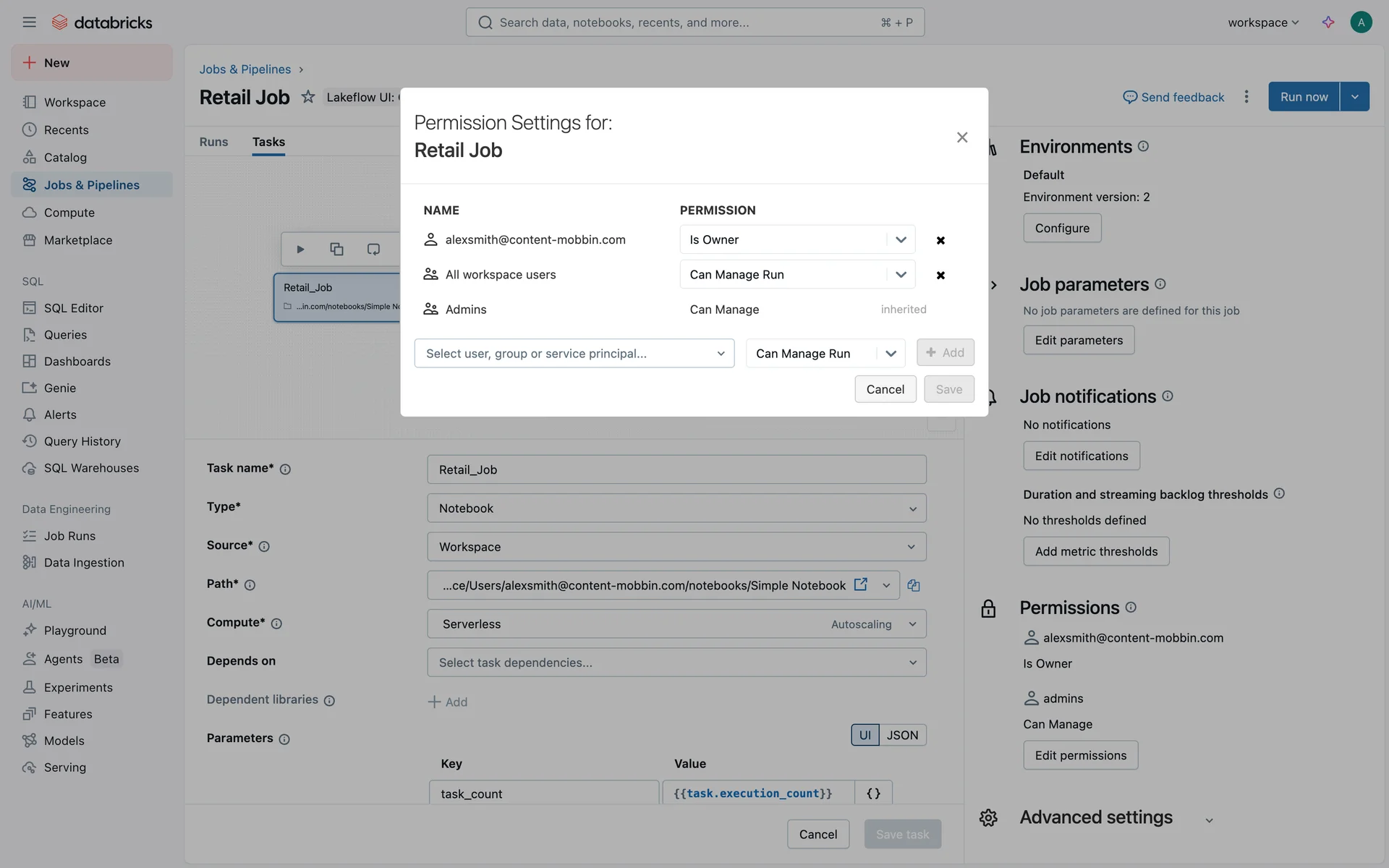Open select user or group combo box

574,354
